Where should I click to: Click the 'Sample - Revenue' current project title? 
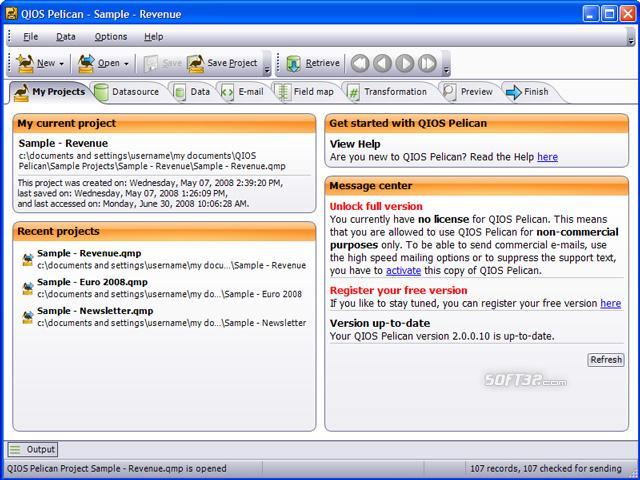tap(63, 143)
